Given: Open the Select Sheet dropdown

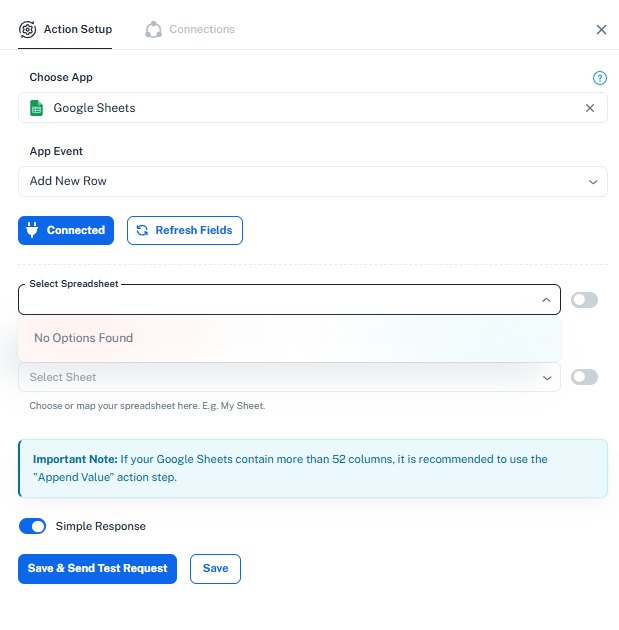Looking at the screenshot, I should pyautogui.click(x=289, y=377).
